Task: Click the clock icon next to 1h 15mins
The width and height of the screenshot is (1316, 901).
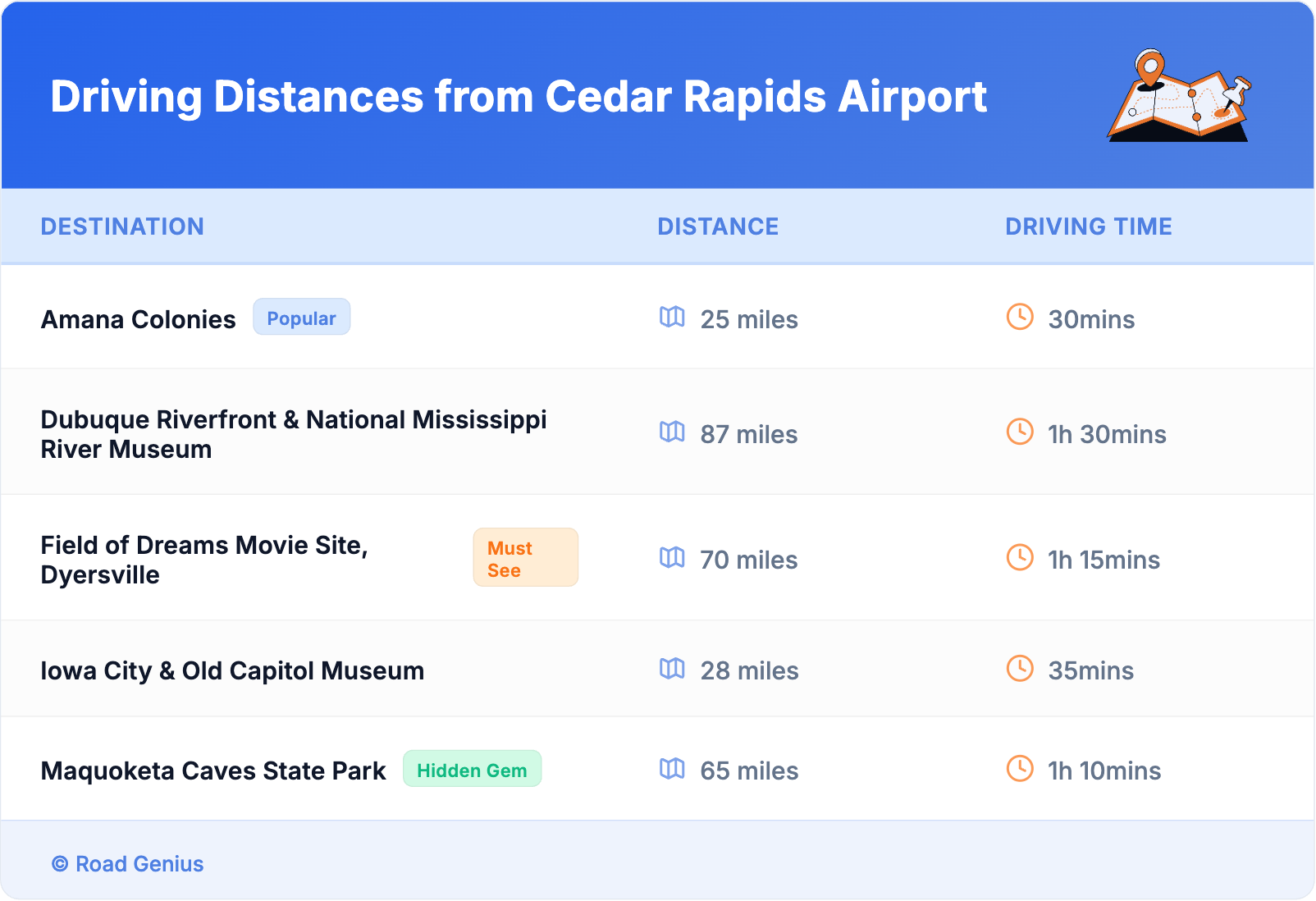Action: coord(1020,558)
